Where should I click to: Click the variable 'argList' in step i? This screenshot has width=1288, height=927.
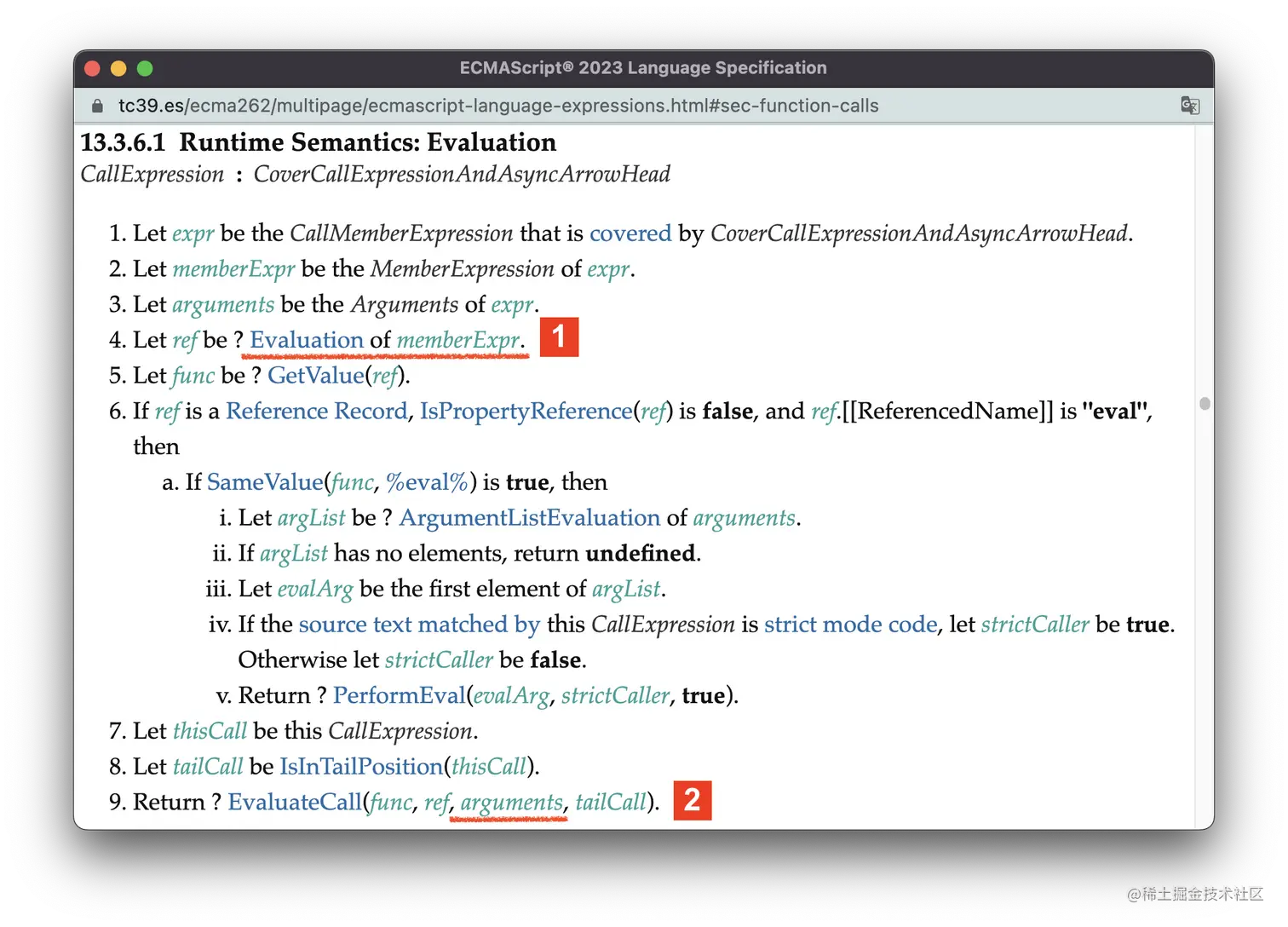pos(312,518)
